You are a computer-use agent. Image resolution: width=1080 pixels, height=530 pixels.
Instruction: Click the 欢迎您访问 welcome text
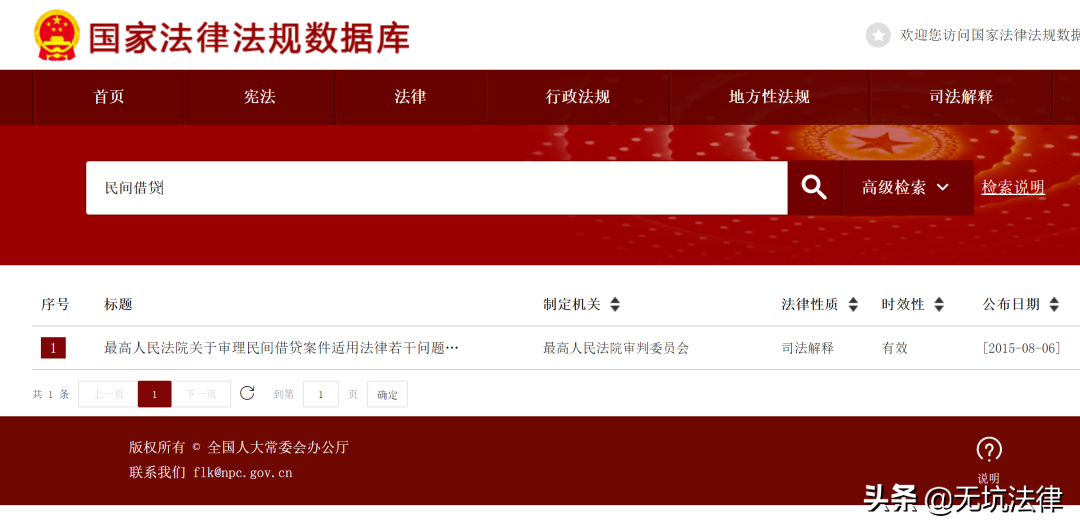(x=989, y=35)
